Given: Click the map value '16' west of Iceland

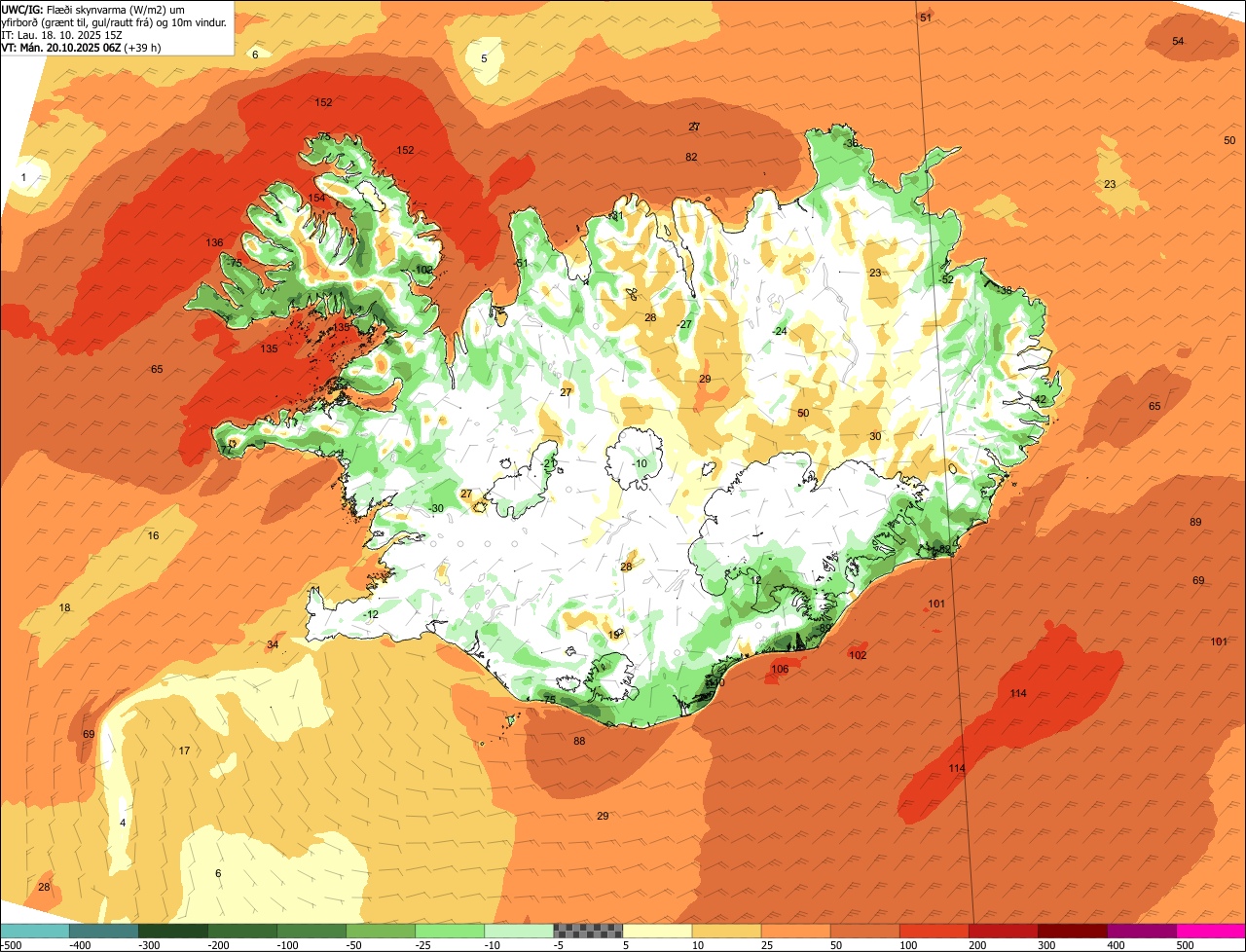Looking at the screenshot, I should tap(153, 535).
